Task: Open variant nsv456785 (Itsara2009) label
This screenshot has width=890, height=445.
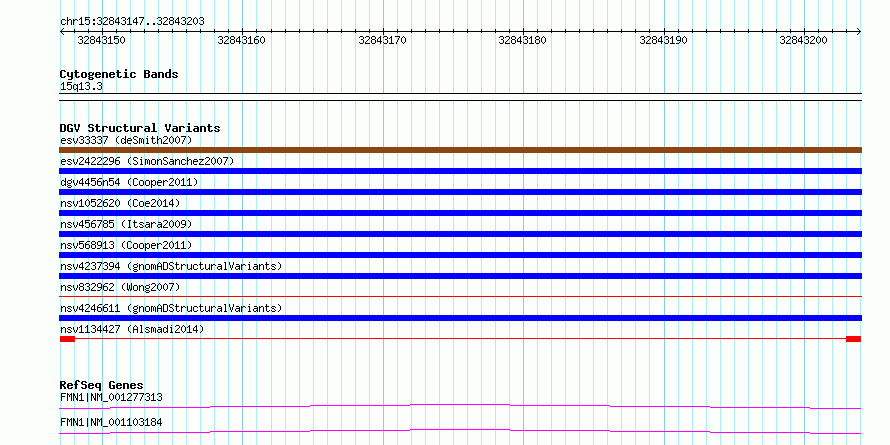Action: [x=126, y=224]
